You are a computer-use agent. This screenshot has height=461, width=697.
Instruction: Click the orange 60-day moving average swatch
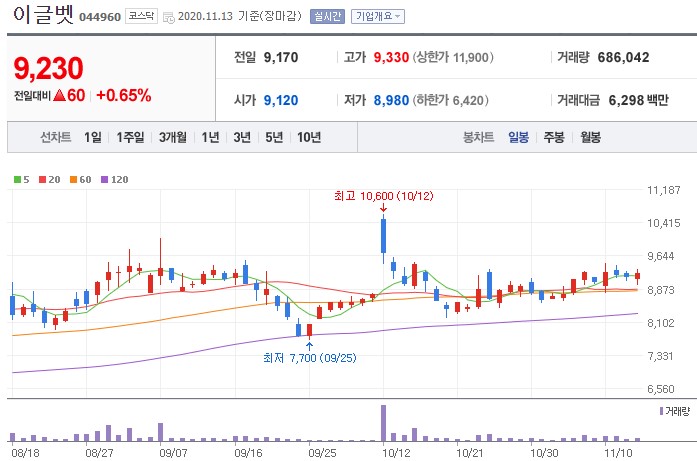(74, 180)
